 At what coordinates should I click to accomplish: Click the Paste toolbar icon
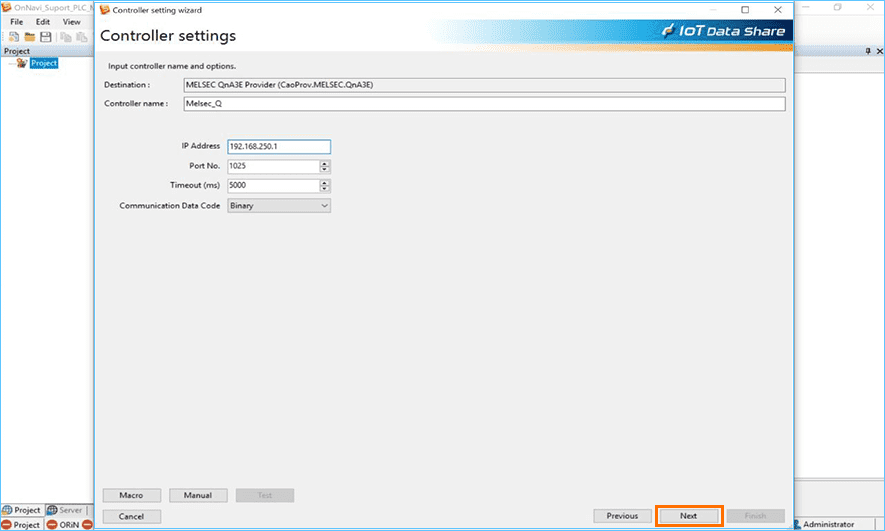pos(82,37)
